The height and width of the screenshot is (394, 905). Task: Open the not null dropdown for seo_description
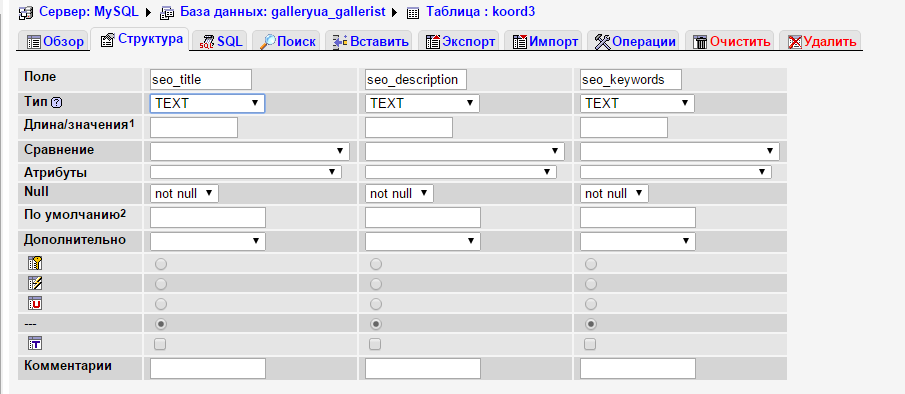399,194
